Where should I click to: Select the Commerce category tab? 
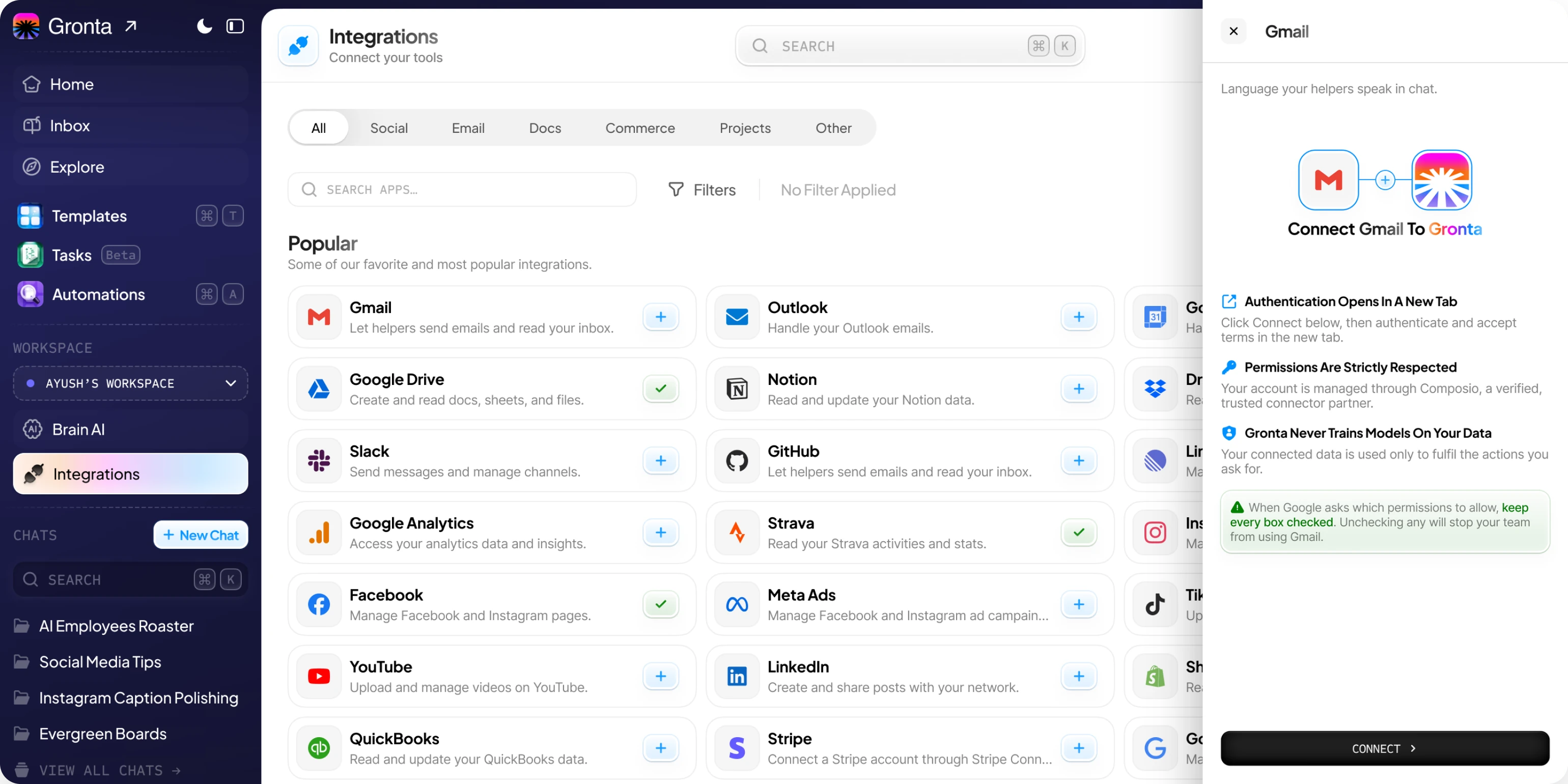click(x=640, y=128)
